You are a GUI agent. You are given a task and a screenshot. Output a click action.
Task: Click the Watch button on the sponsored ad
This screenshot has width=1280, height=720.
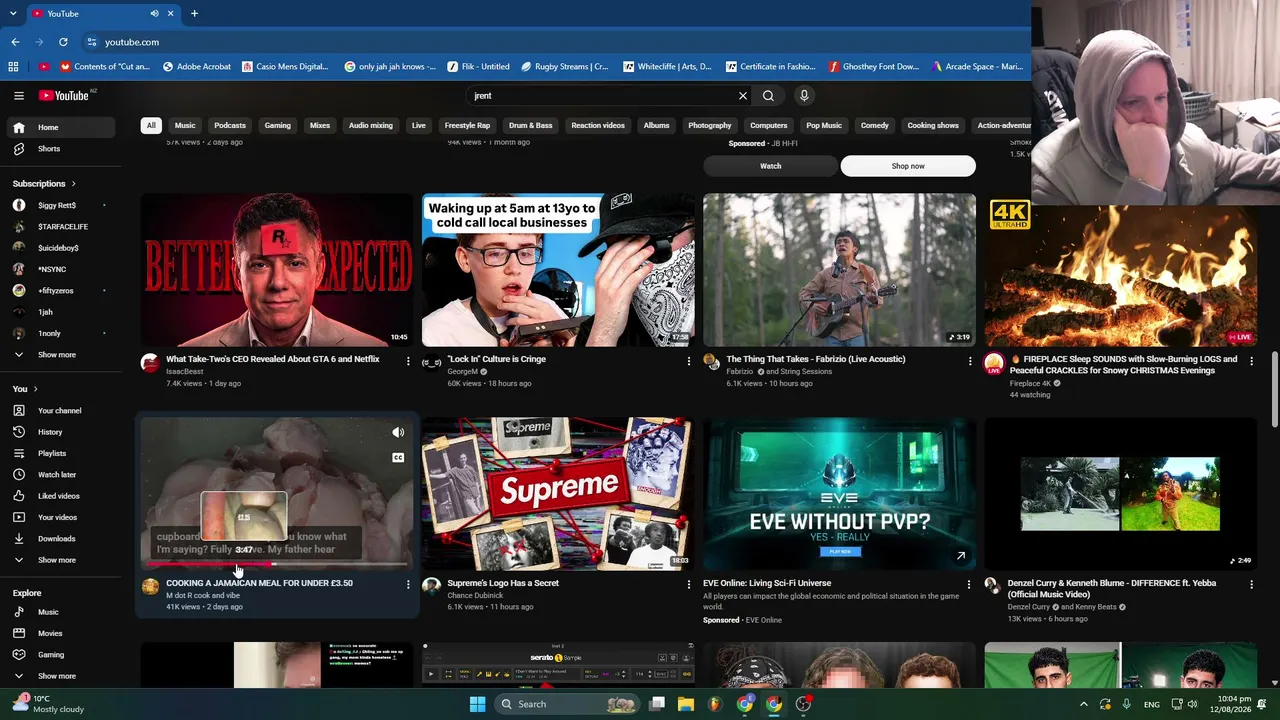tap(770, 166)
